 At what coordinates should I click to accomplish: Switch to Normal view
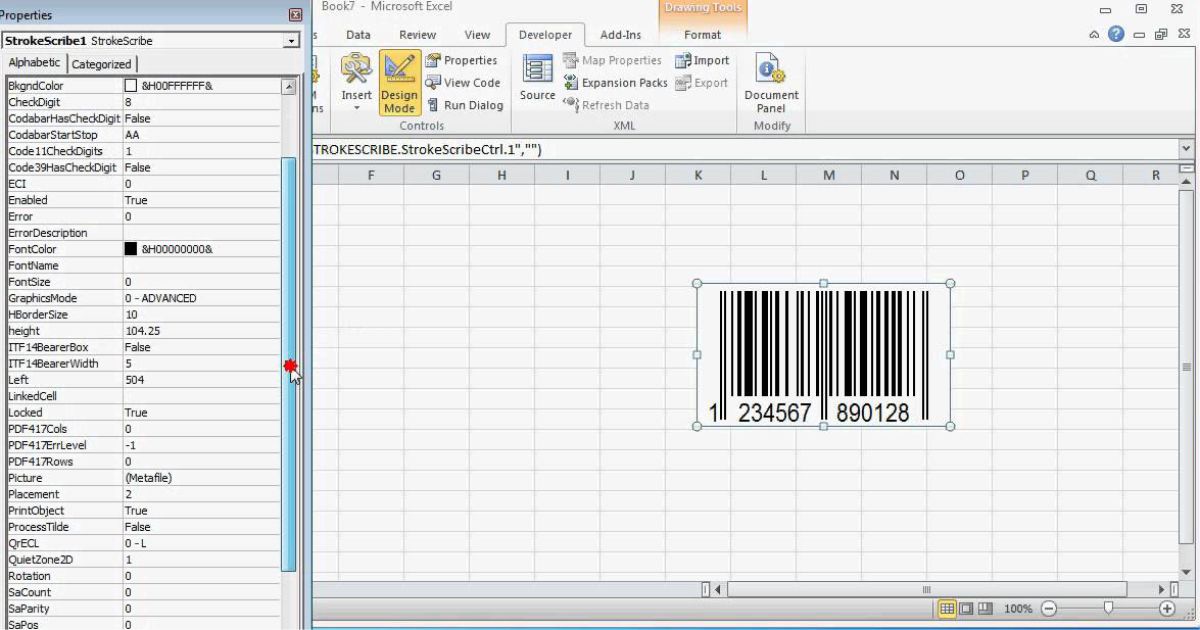click(947, 608)
